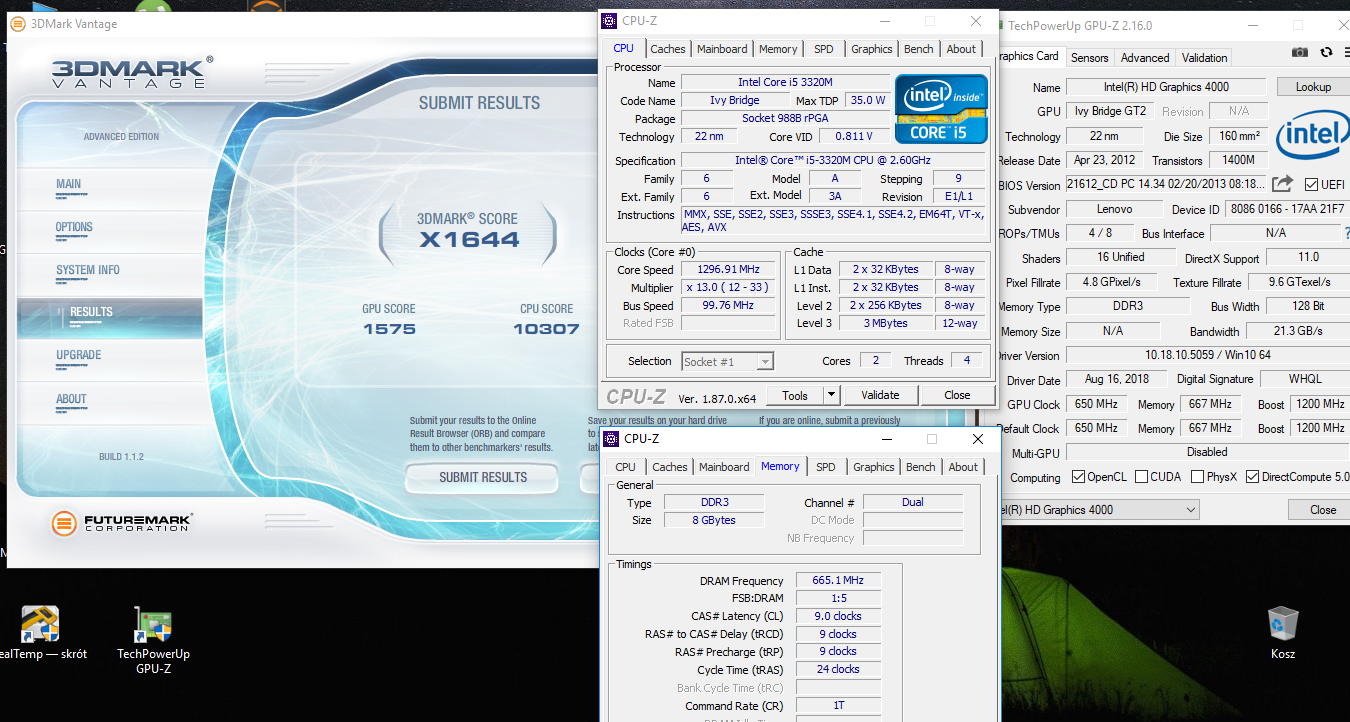This screenshot has width=1350, height=722.
Task: Click the BIOS export arrow icon in GPU-Z
Action: tap(1282, 184)
